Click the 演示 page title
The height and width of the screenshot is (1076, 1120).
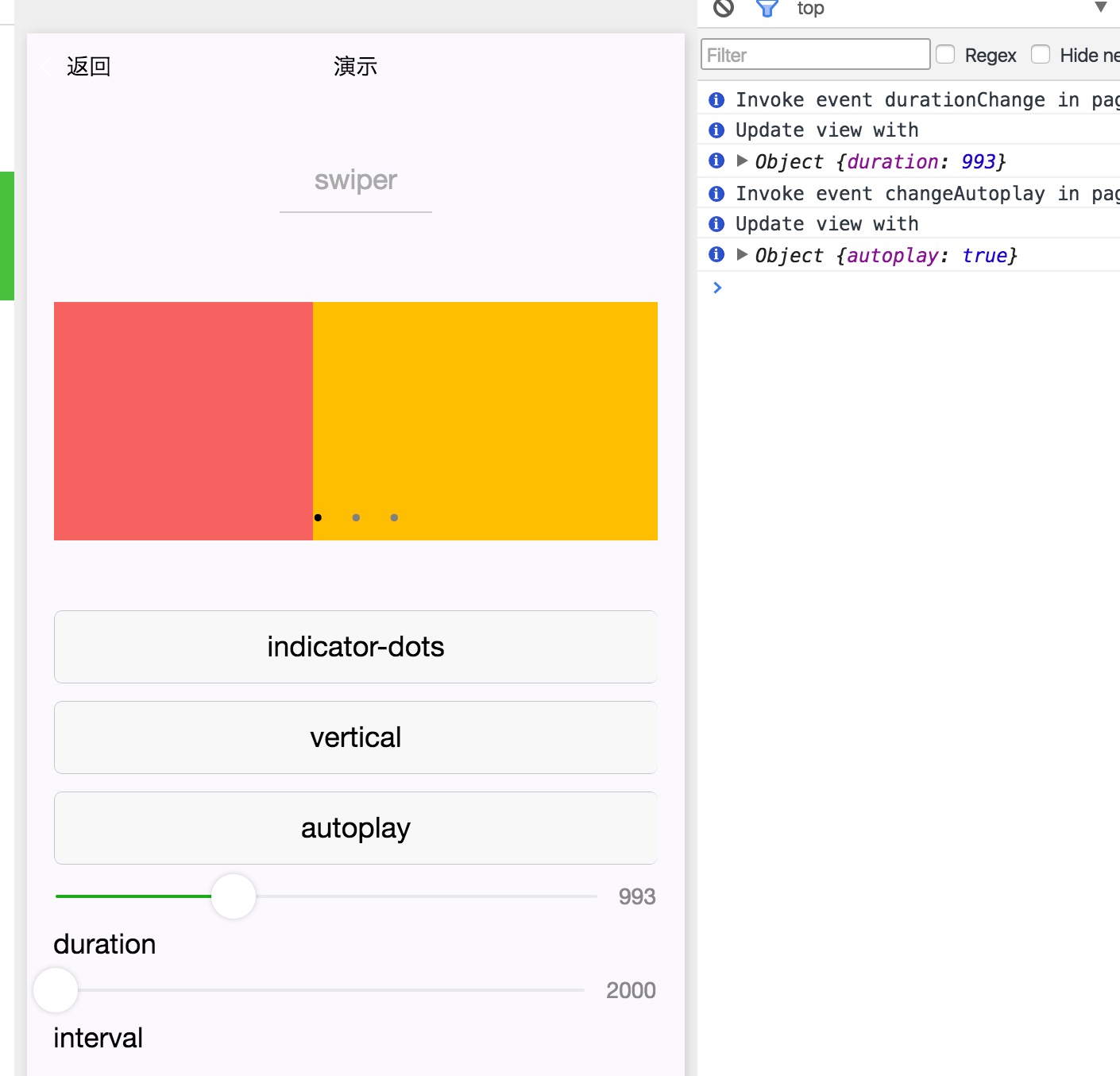pyautogui.click(x=355, y=66)
